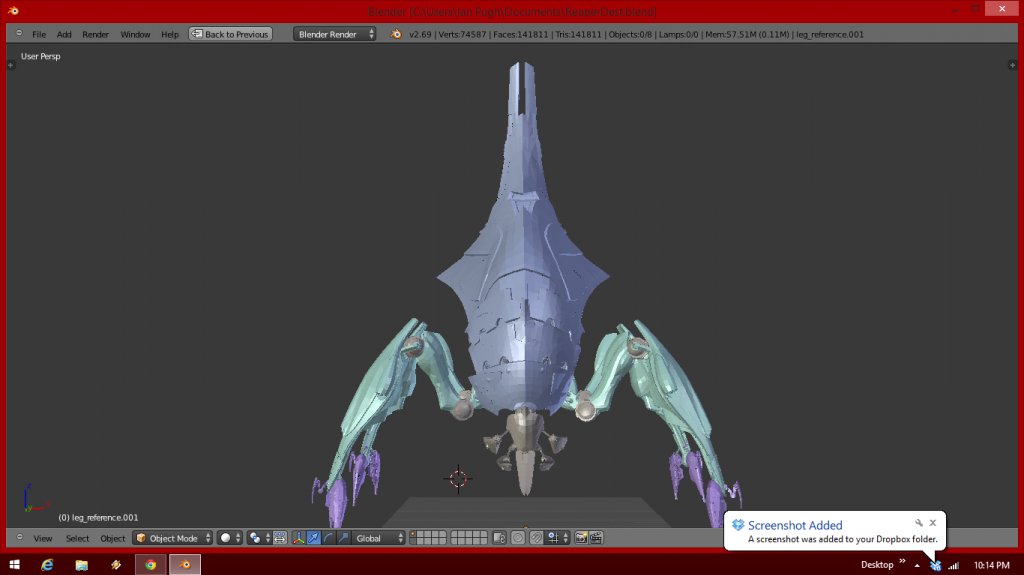Click the Blender logo in info header
Viewport: 1024px width, 575px height.
(x=396, y=34)
